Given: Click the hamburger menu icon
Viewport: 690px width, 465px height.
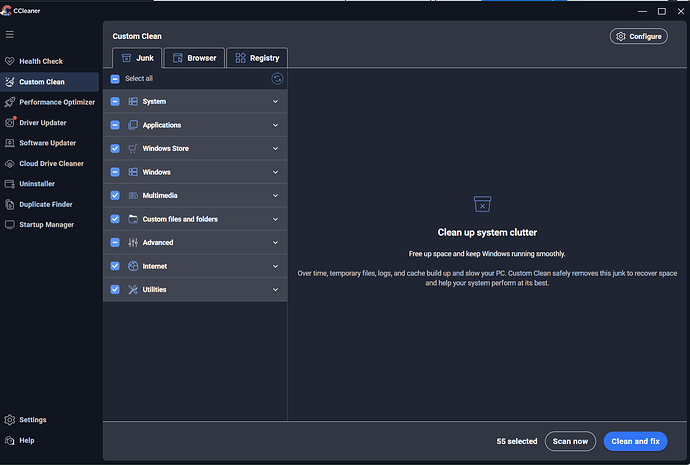Looking at the screenshot, I should click(x=10, y=34).
